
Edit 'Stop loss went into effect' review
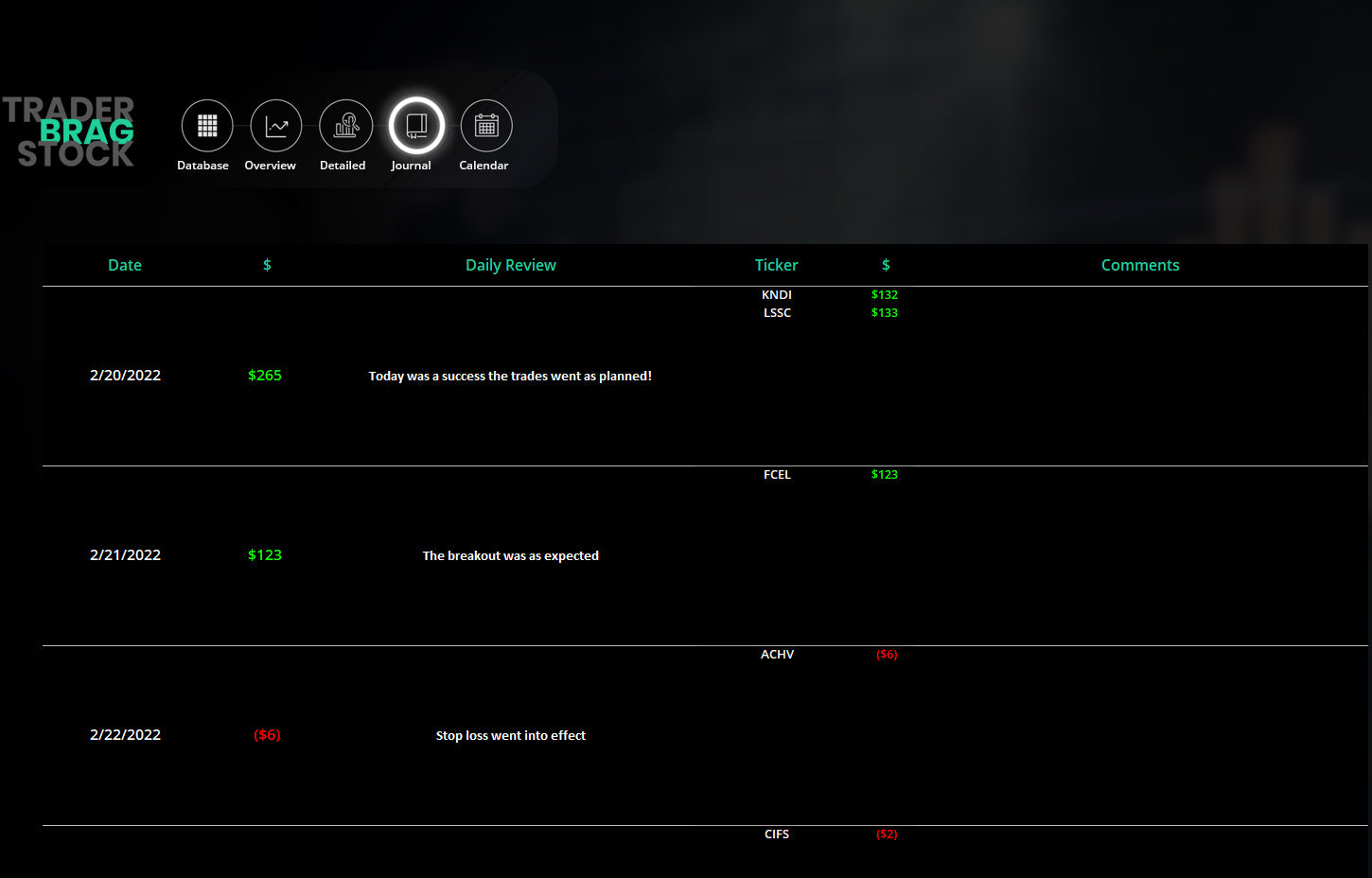coord(510,735)
